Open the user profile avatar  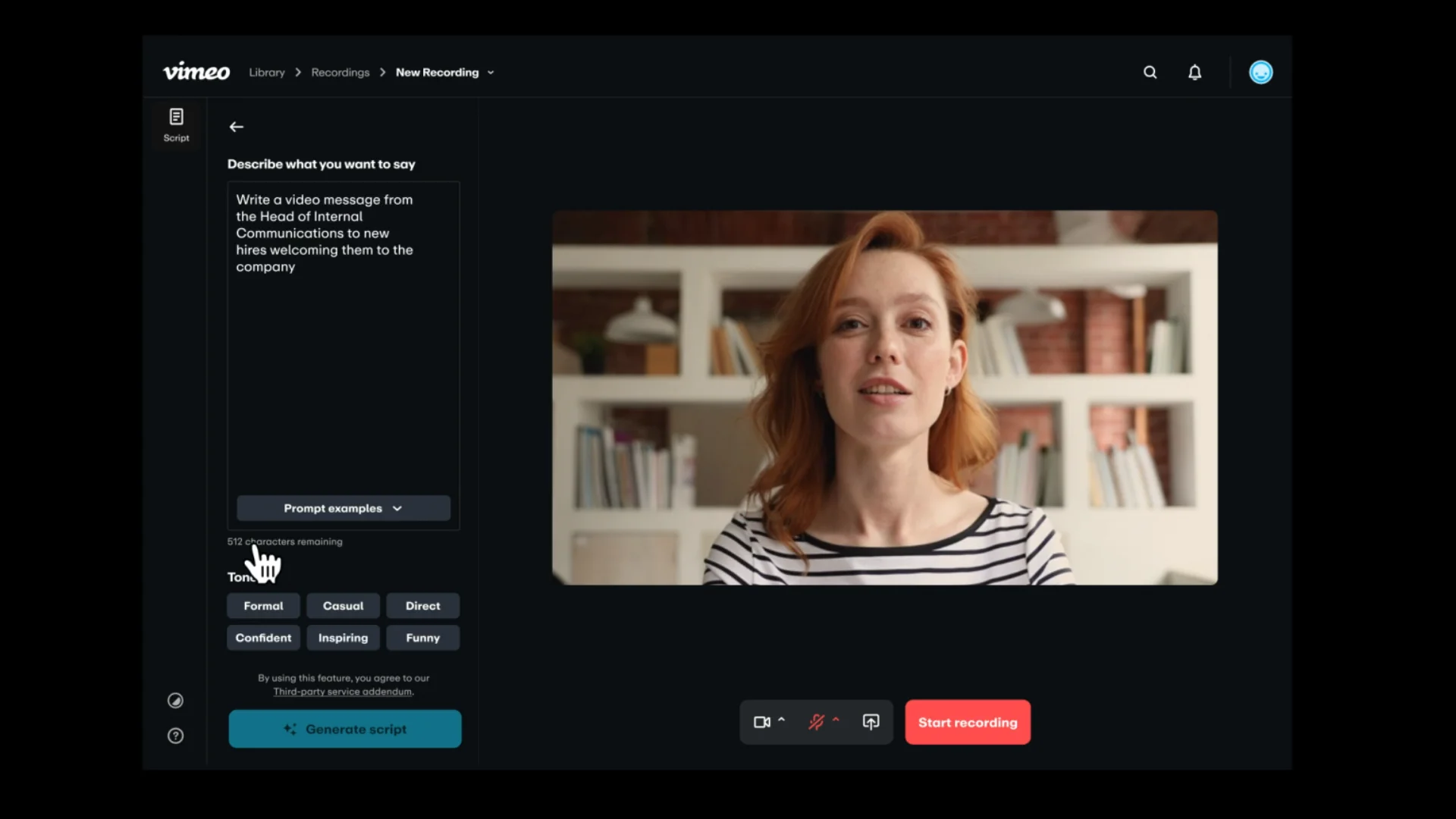[x=1260, y=72]
